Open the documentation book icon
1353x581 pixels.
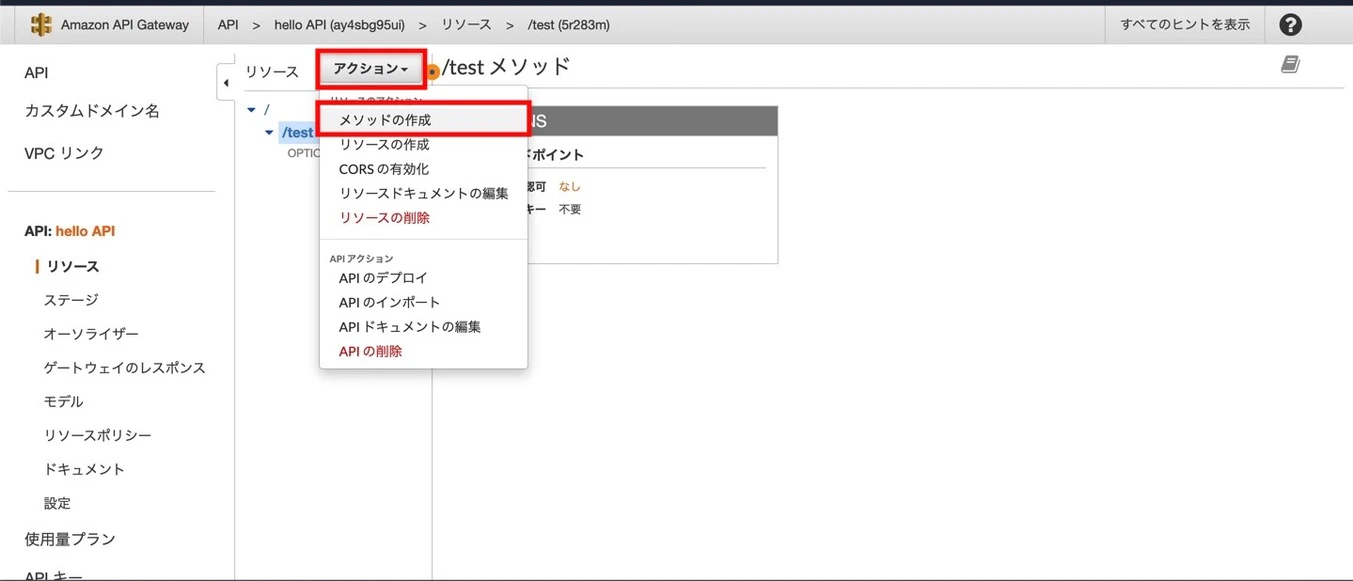coord(1290,65)
